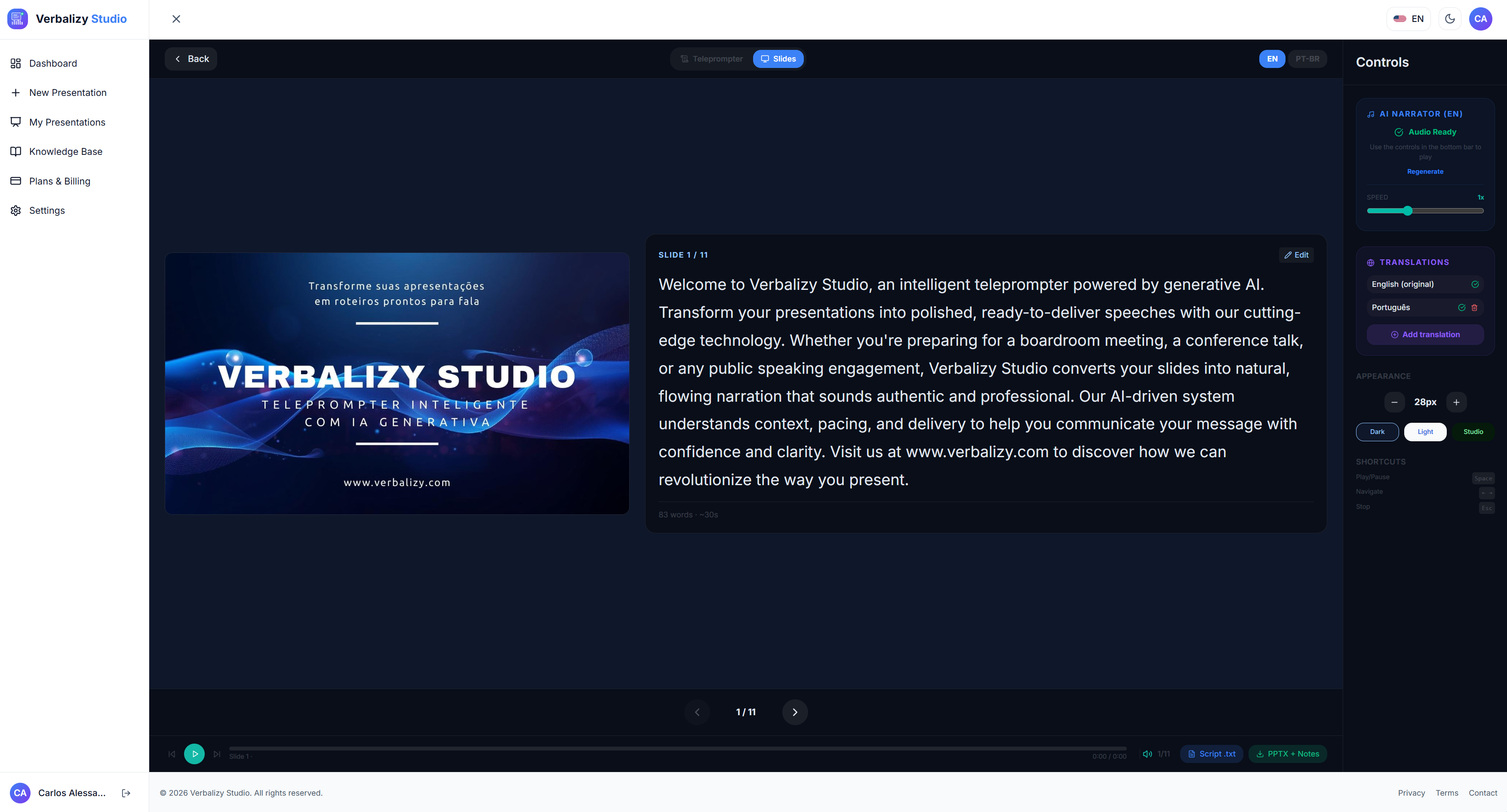Viewport: 1507px width, 812px height.
Task: Download the Script .txt file
Action: pos(1212,754)
